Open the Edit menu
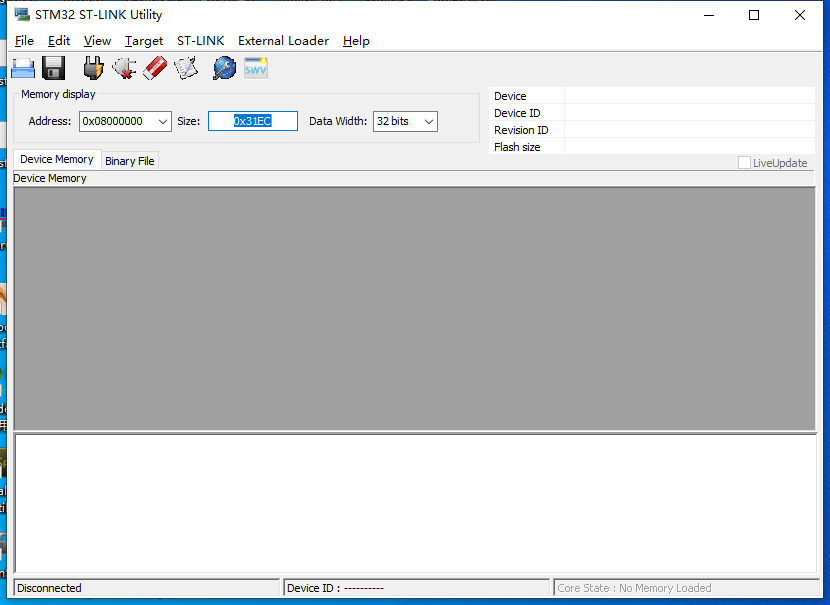This screenshot has width=830, height=605. point(59,41)
